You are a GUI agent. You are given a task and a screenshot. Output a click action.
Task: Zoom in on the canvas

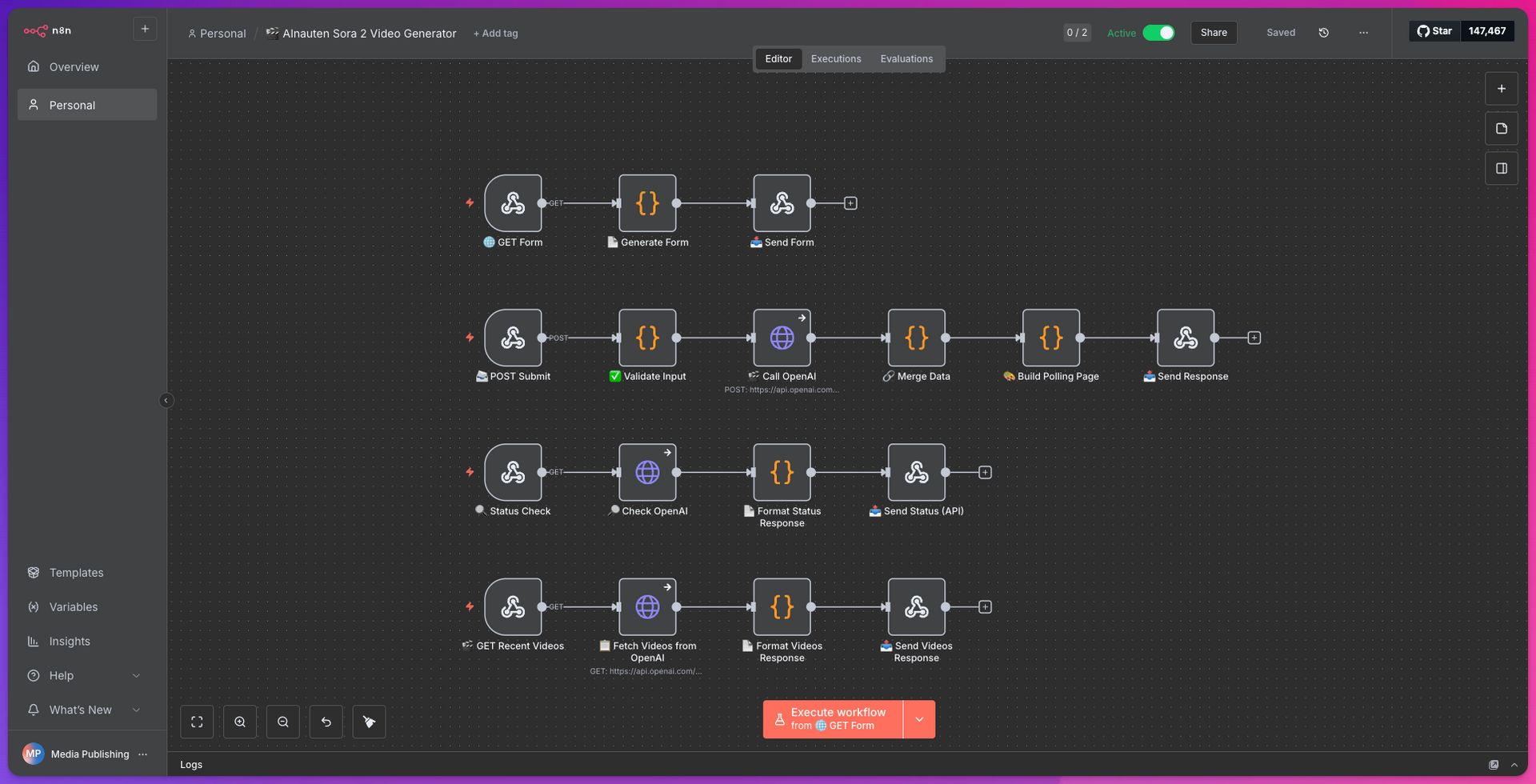click(240, 722)
